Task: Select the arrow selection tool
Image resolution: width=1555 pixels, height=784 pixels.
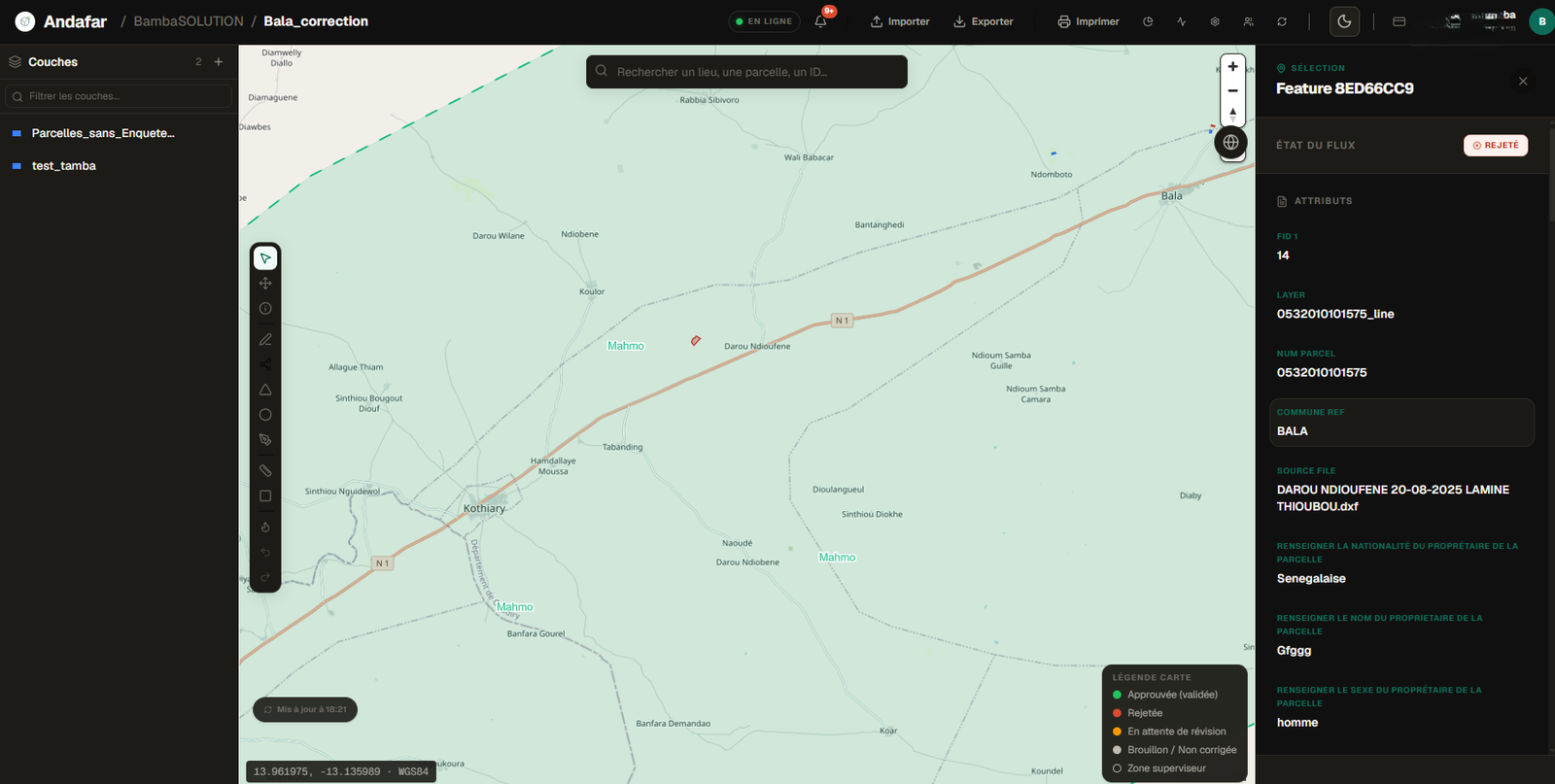Action: point(265,258)
